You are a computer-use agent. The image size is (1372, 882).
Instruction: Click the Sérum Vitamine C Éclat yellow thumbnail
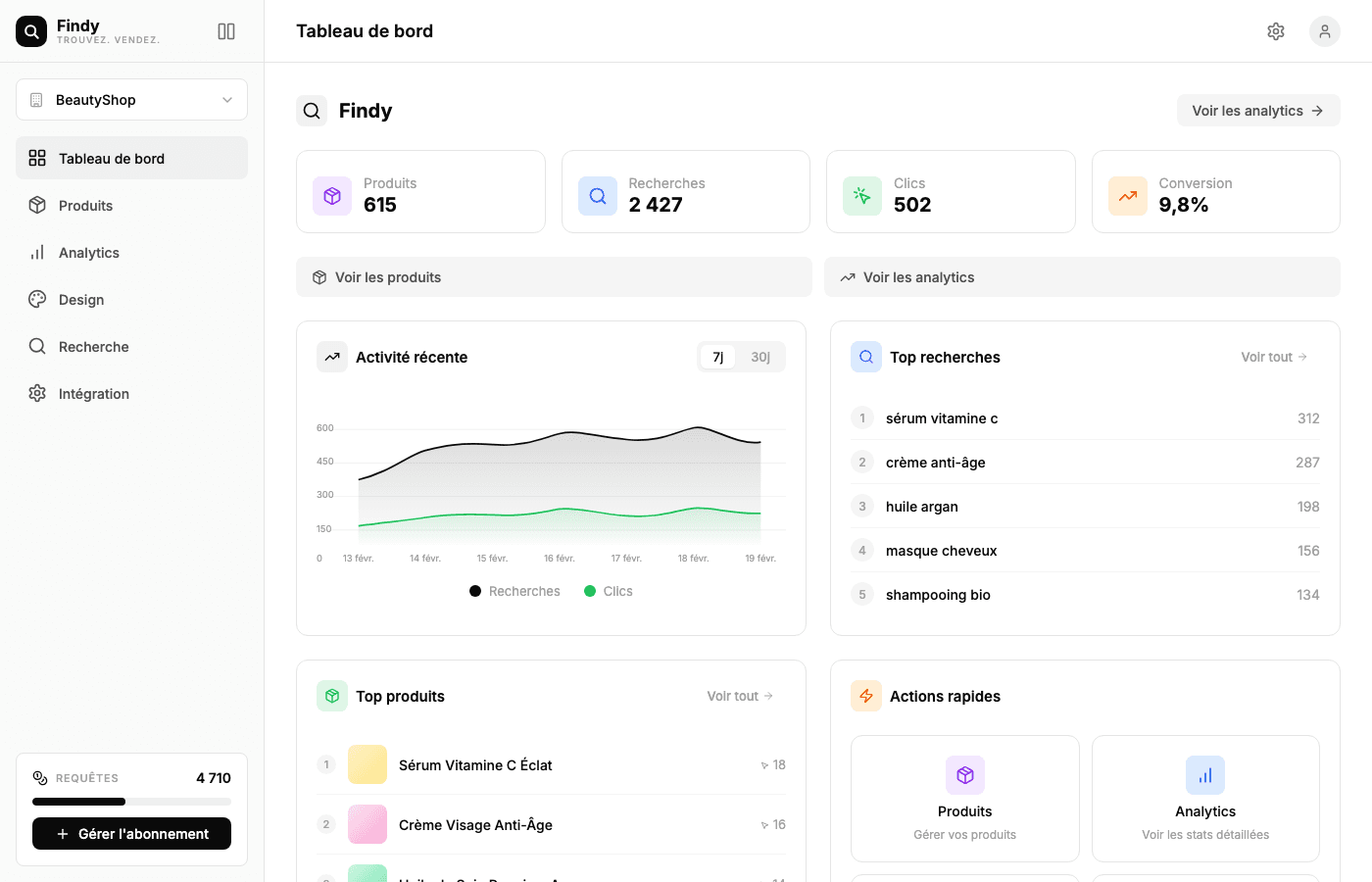coord(367,764)
